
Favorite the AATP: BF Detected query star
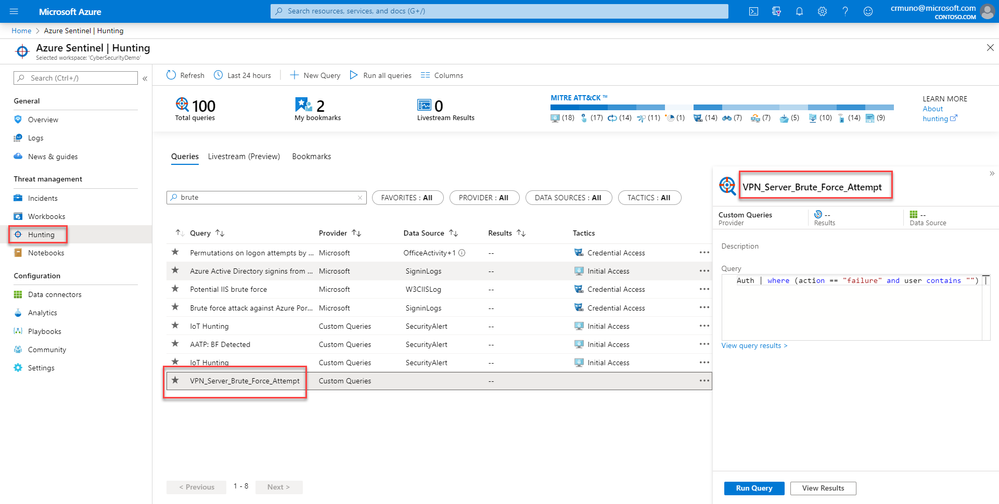click(175, 344)
